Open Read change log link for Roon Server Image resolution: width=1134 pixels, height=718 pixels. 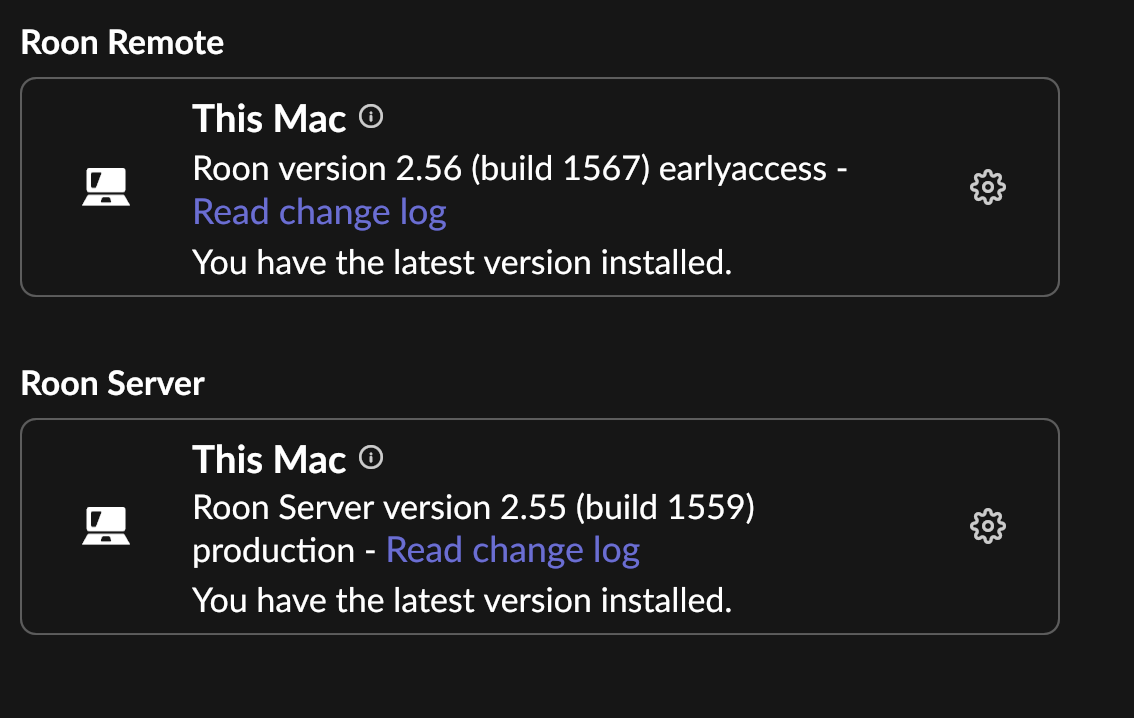pos(512,550)
